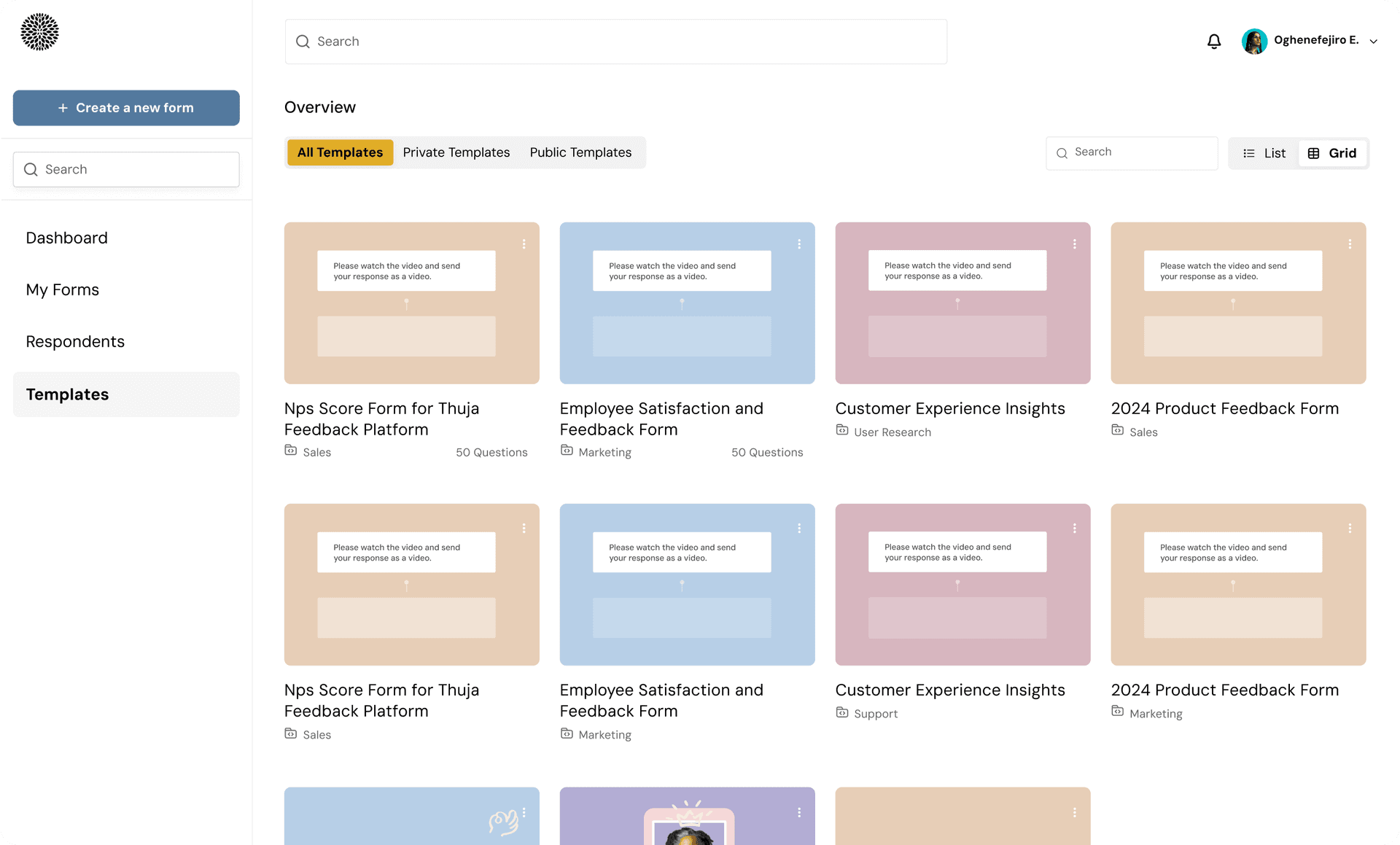Create a new form

(x=126, y=108)
